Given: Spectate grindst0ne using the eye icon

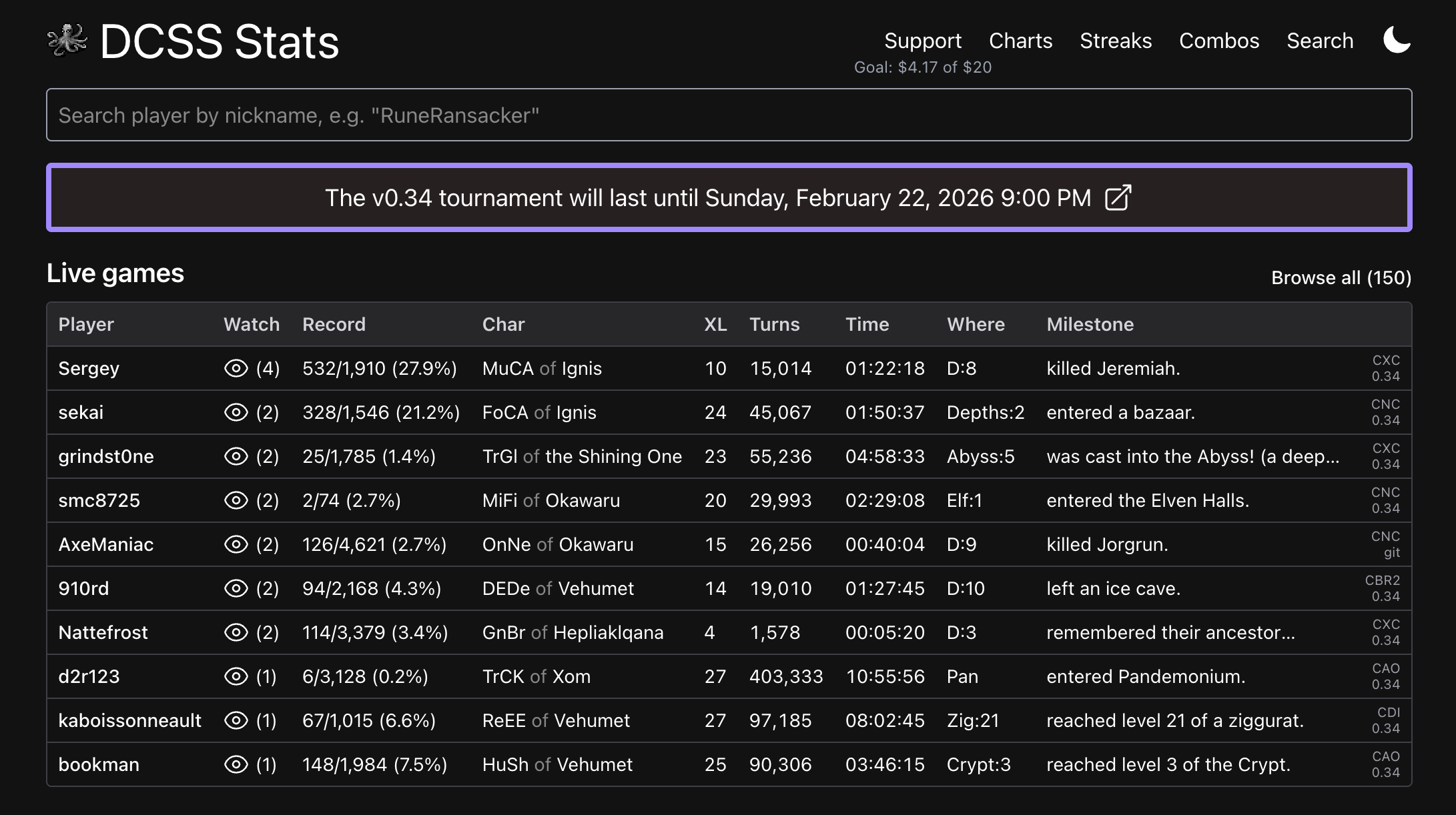Looking at the screenshot, I should [236, 456].
